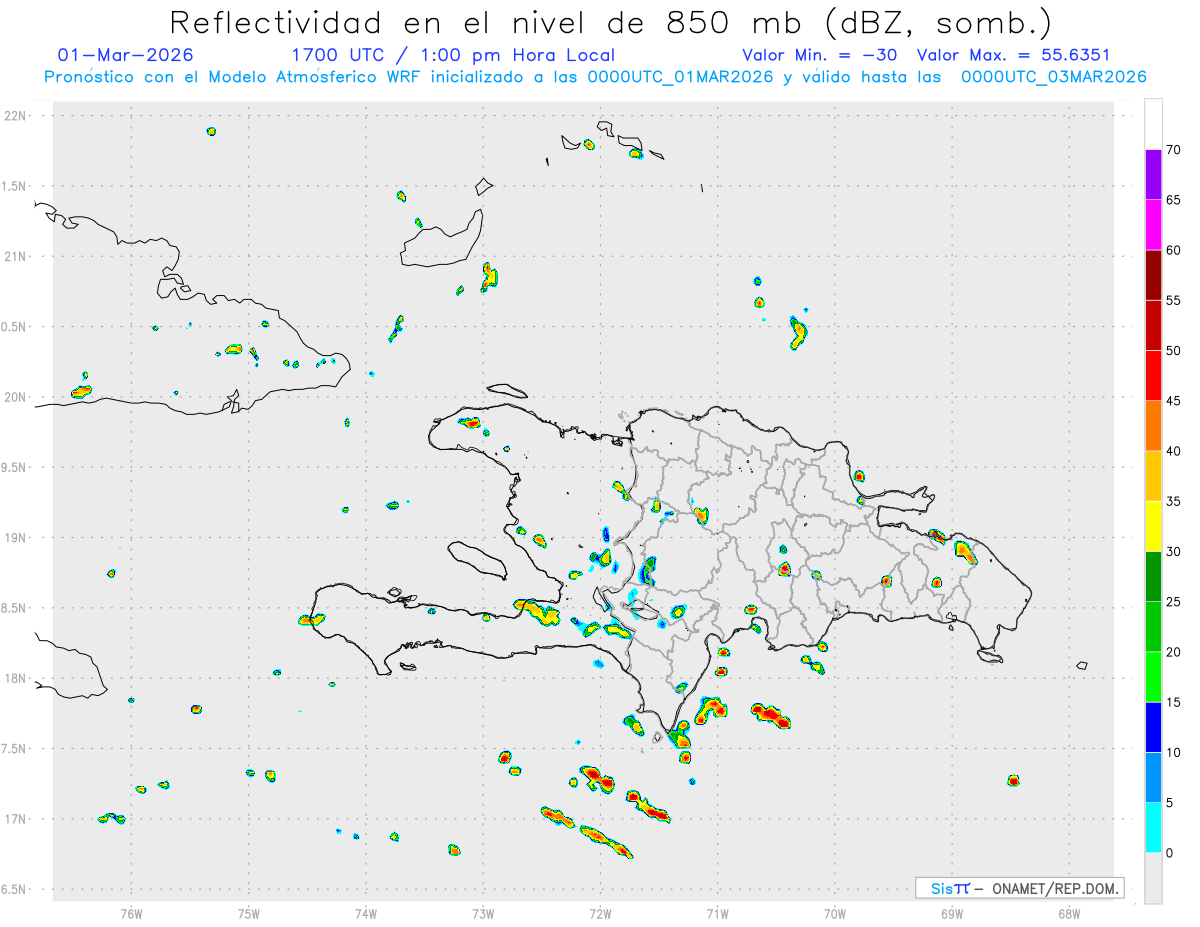Screen dimensions: 1200x927
Task: Click the '75W' longitude label
Action: pos(249,913)
